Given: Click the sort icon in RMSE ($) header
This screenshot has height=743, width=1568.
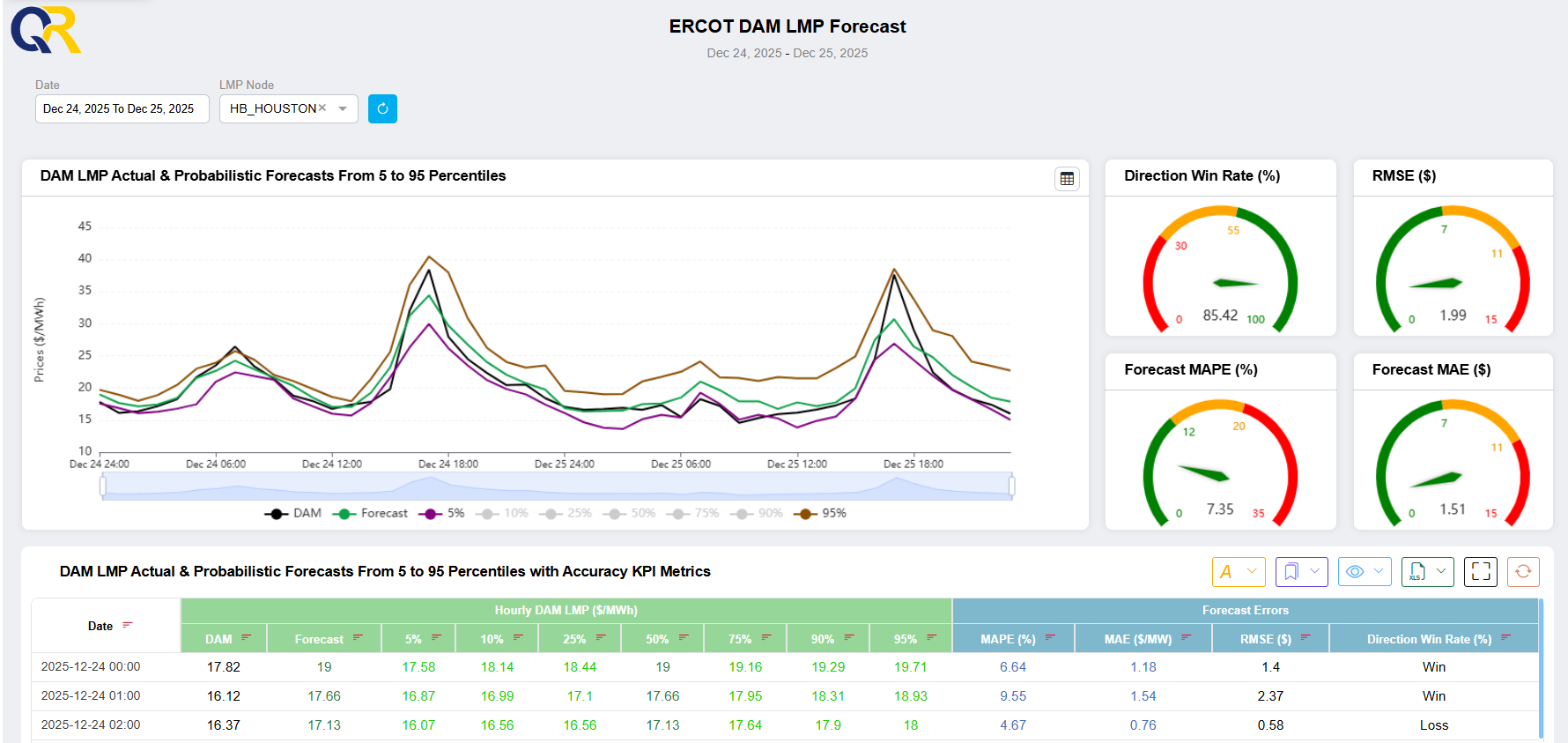Looking at the screenshot, I should coord(1306,637).
